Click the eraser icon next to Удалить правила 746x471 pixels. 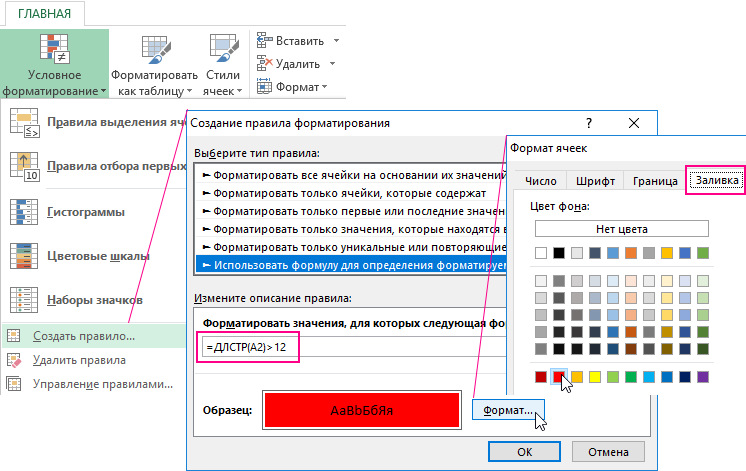[x=14, y=360]
